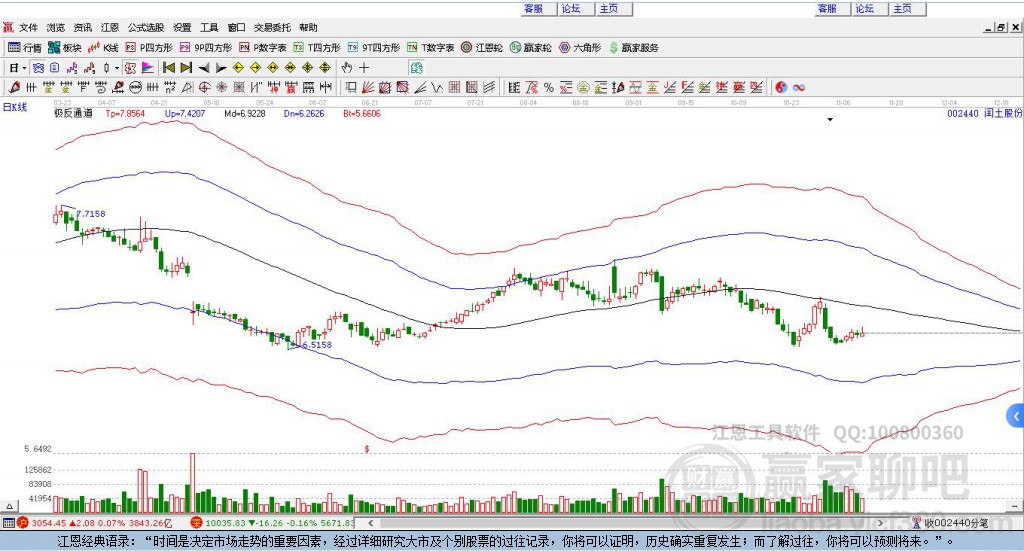Jump to first bar icon
The height and width of the screenshot is (551, 1024).
click(x=169, y=68)
